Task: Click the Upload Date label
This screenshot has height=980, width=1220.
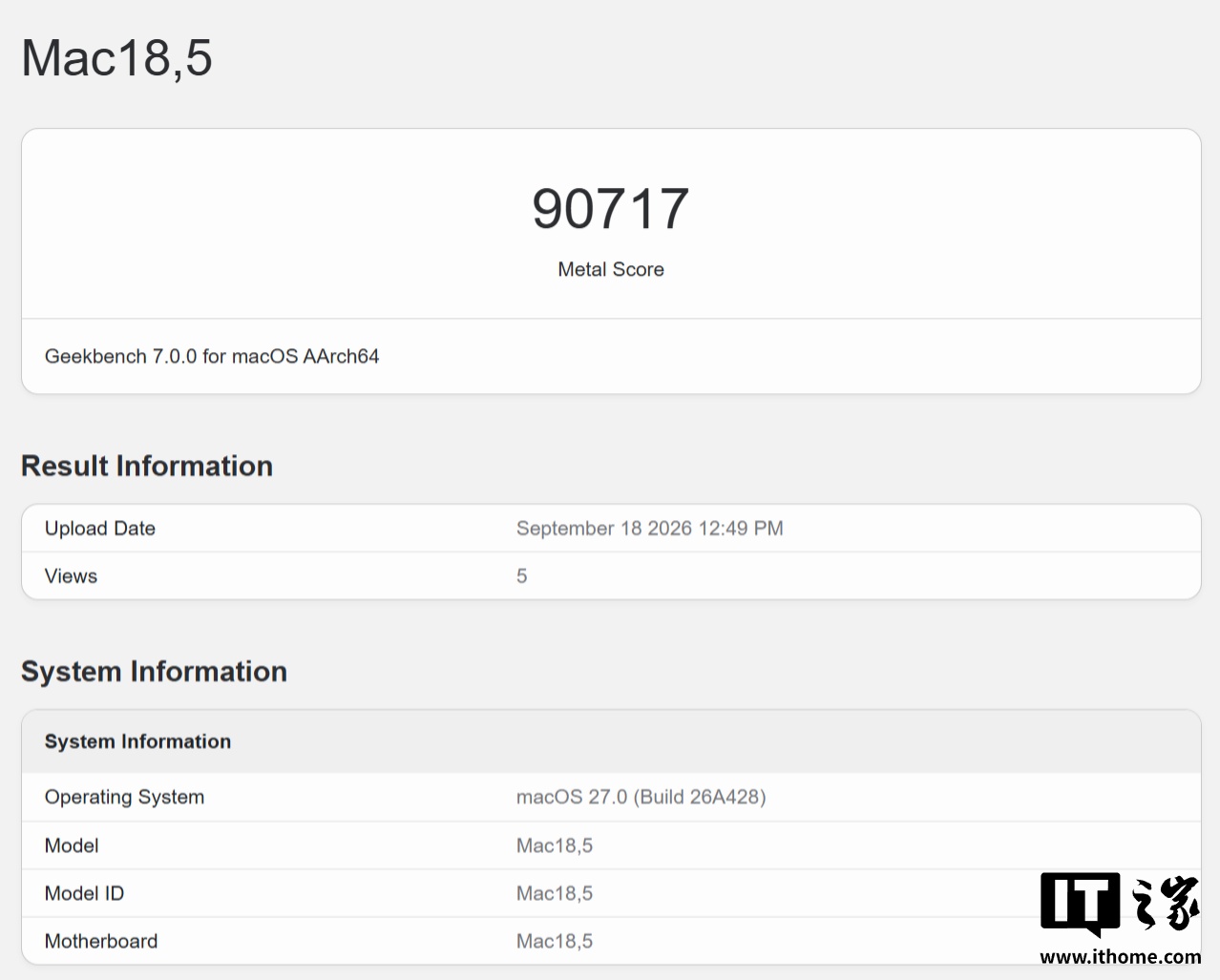Action: coord(100,529)
